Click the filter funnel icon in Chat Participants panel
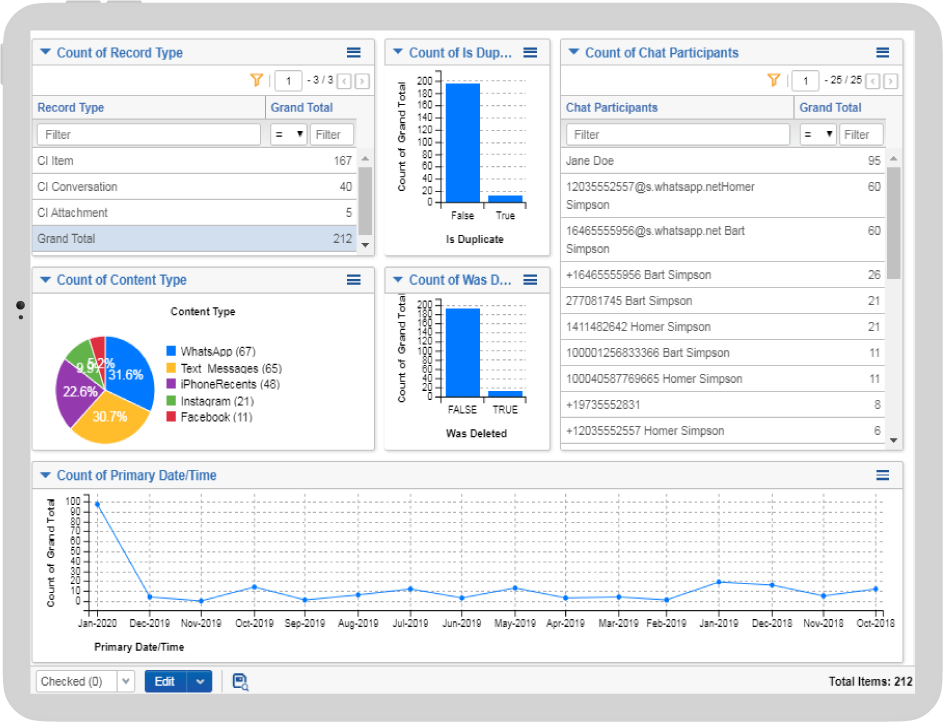Screen dimensions: 943x722 [773, 80]
